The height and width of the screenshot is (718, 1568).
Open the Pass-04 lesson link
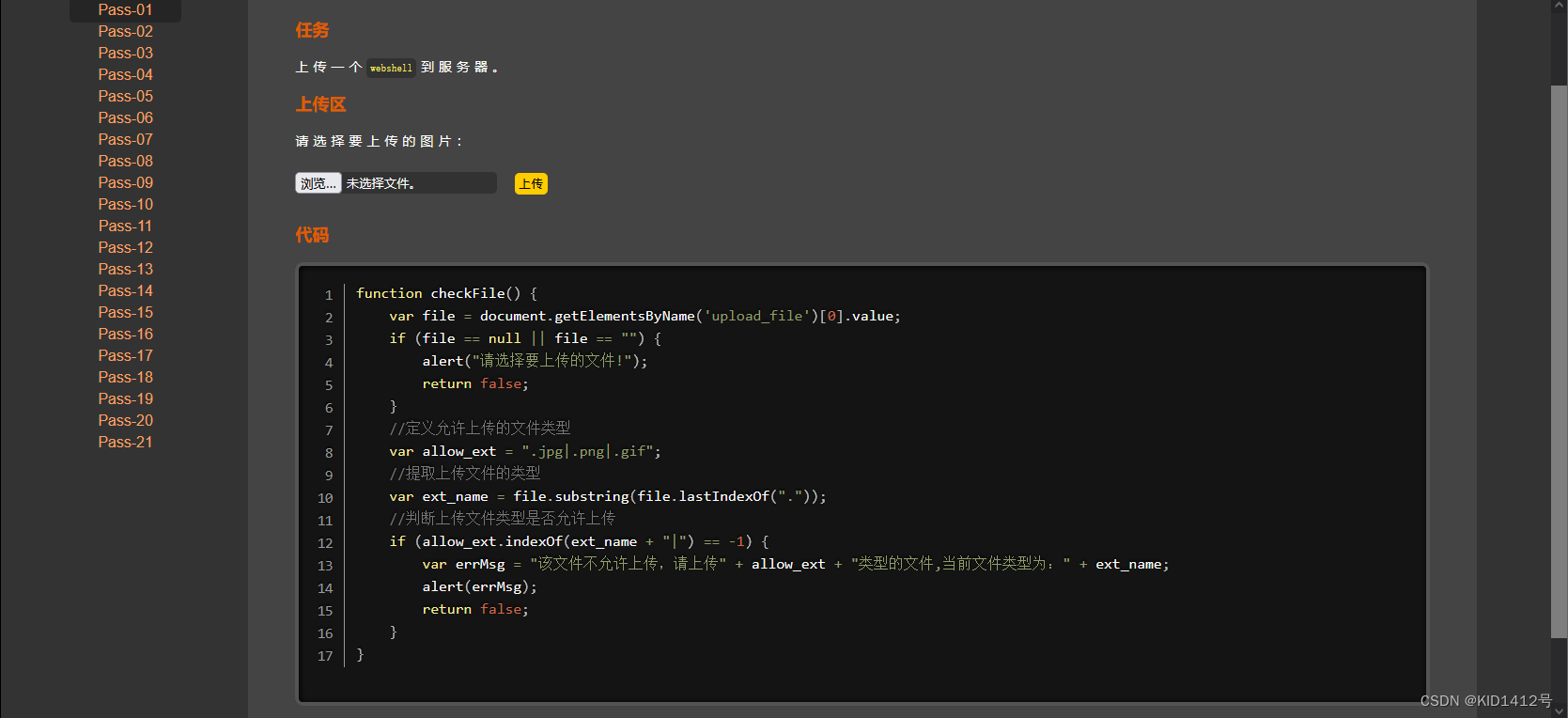click(125, 74)
